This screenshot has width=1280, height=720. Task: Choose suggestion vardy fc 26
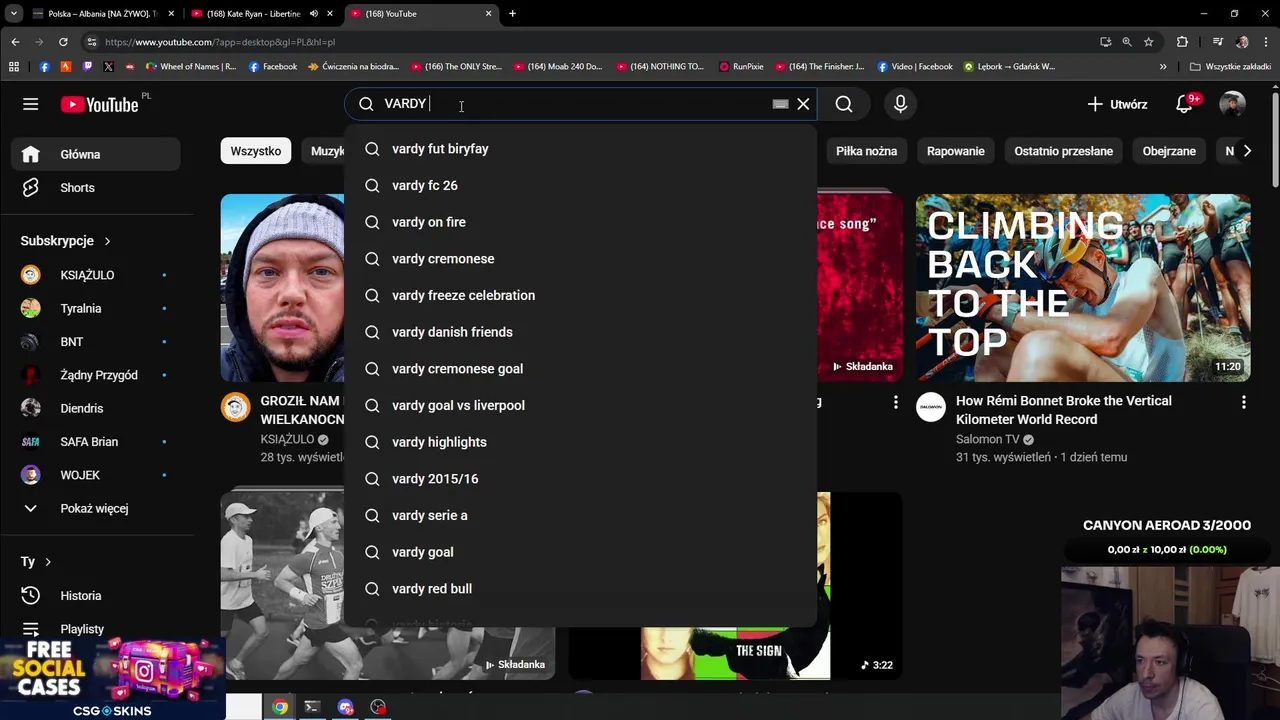pyautogui.click(x=580, y=185)
